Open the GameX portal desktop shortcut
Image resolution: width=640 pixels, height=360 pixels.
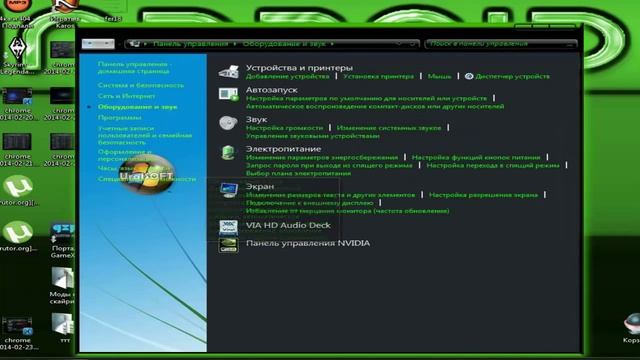[x=63, y=241]
